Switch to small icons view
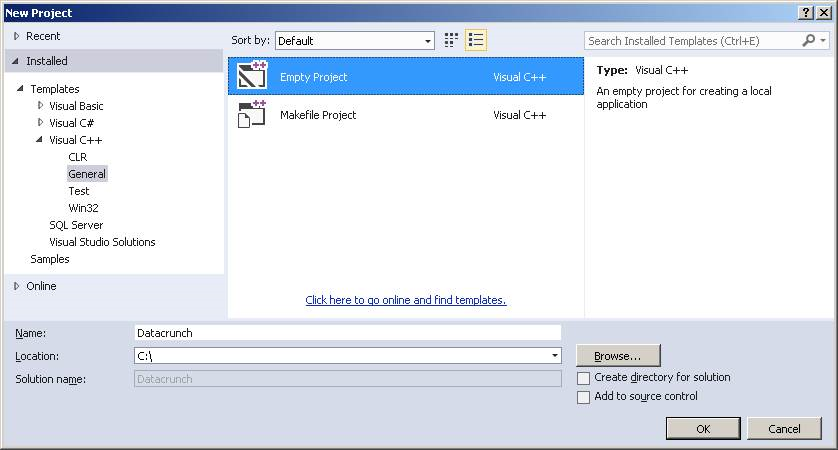Screen dimensions: 838x450 (x=451, y=40)
